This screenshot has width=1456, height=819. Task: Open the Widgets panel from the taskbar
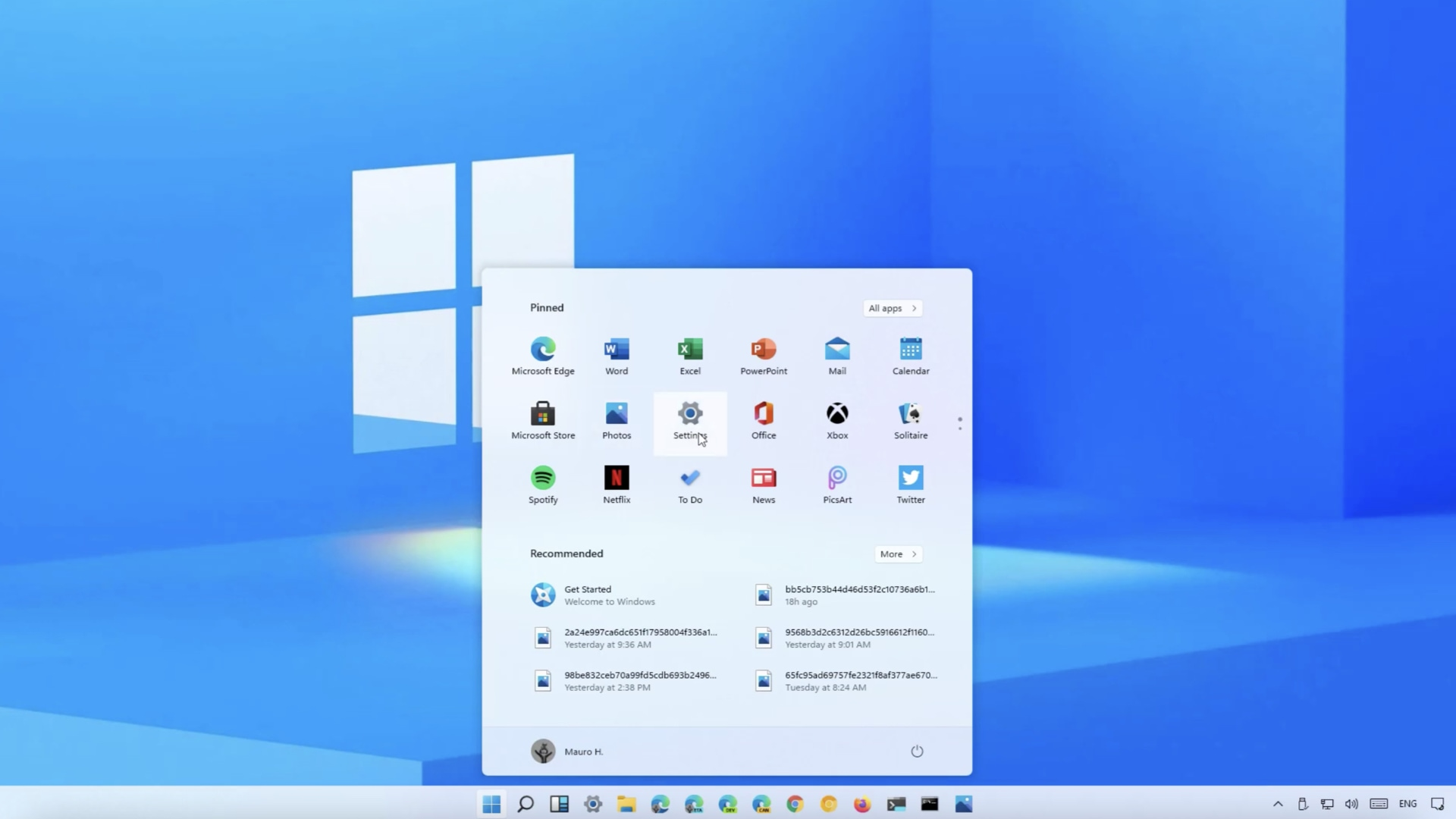coord(560,804)
